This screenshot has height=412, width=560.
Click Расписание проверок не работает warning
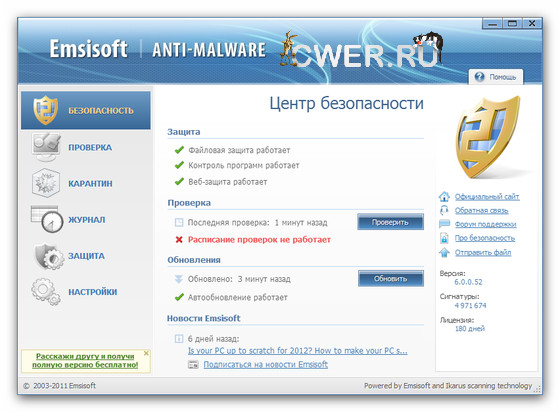tap(259, 240)
